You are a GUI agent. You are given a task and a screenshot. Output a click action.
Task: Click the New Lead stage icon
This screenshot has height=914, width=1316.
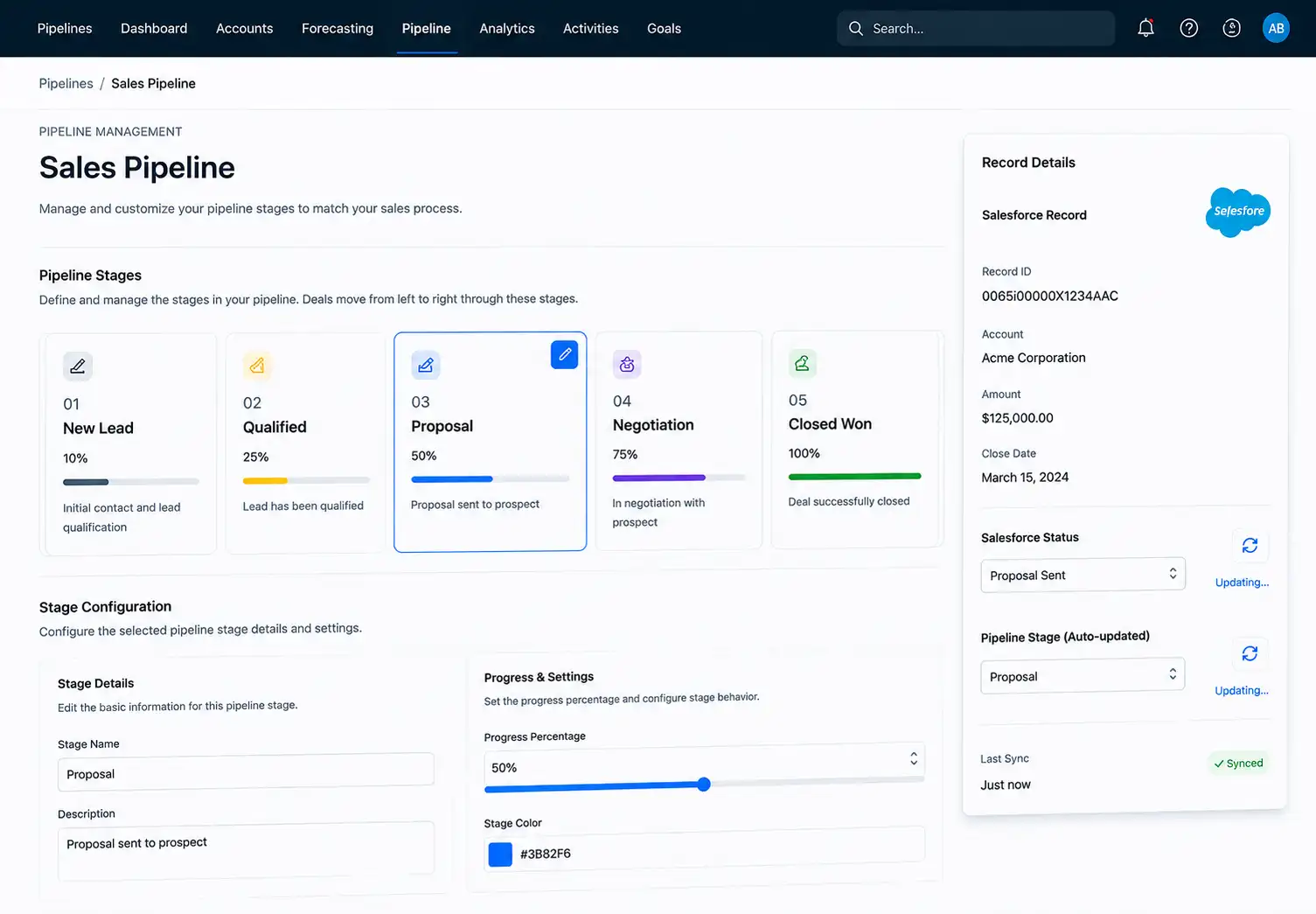pyautogui.click(x=78, y=366)
